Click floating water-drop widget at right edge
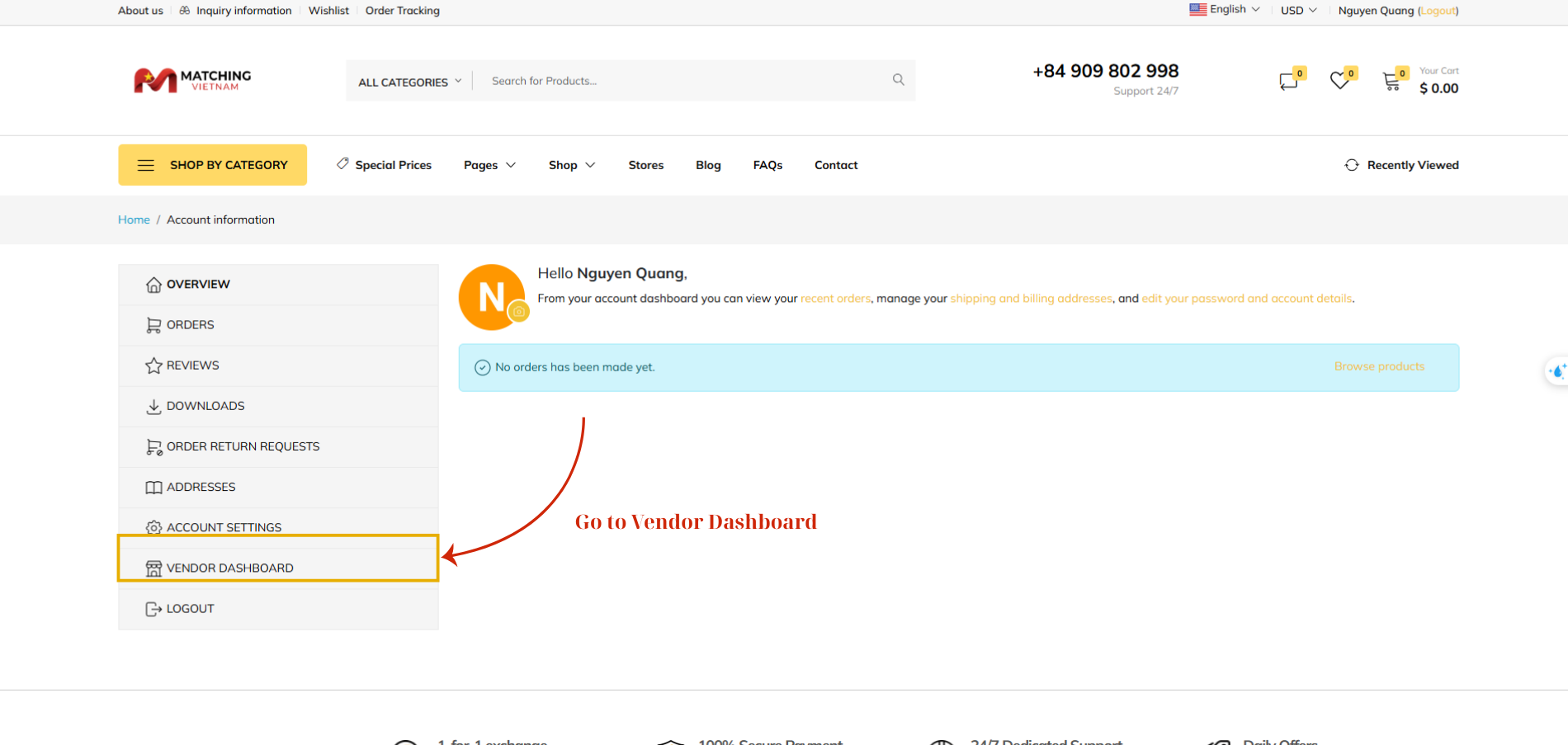Screen dimensions: 1568x745 pyautogui.click(x=1556, y=371)
